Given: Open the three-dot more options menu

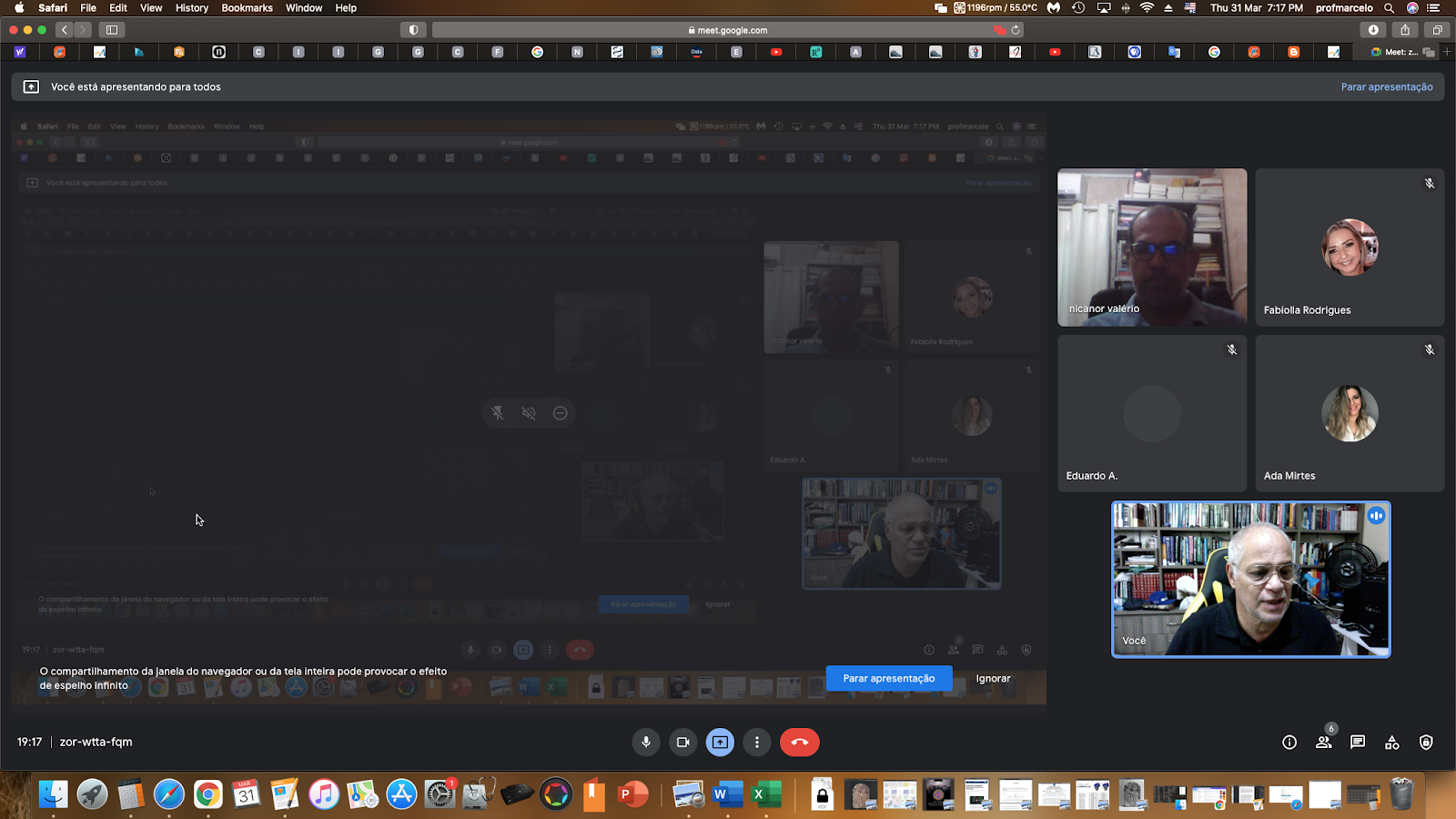Looking at the screenshot, I should [x=757, y=743].
